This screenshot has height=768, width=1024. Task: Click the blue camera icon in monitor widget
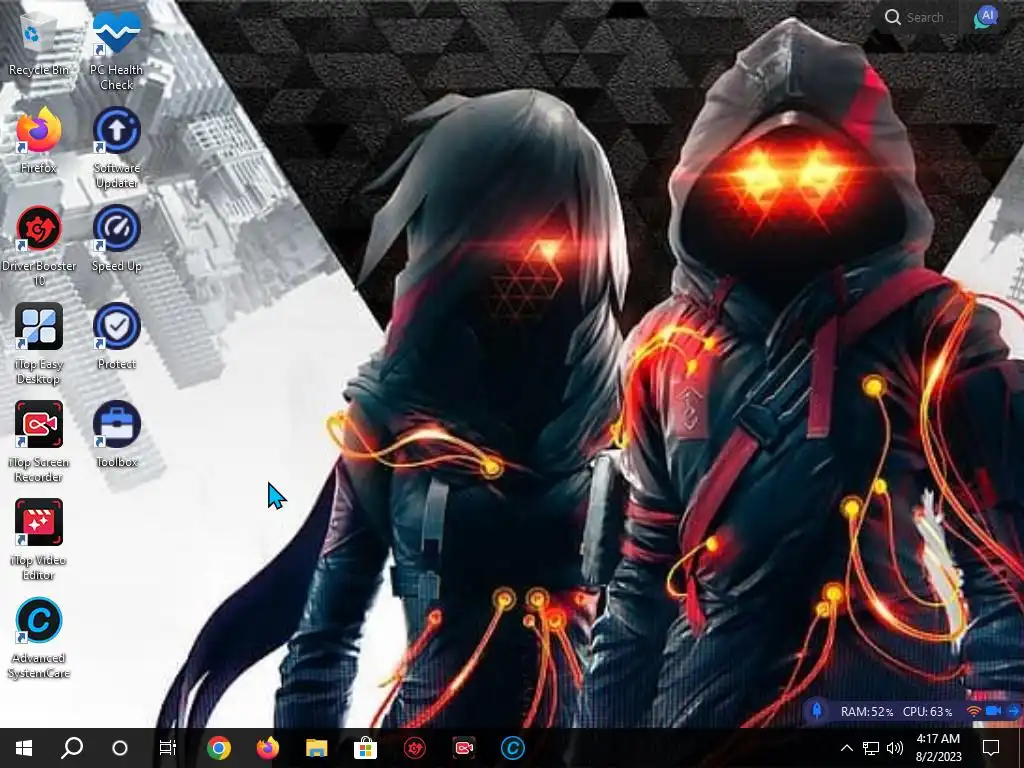(x=993, y=711)
